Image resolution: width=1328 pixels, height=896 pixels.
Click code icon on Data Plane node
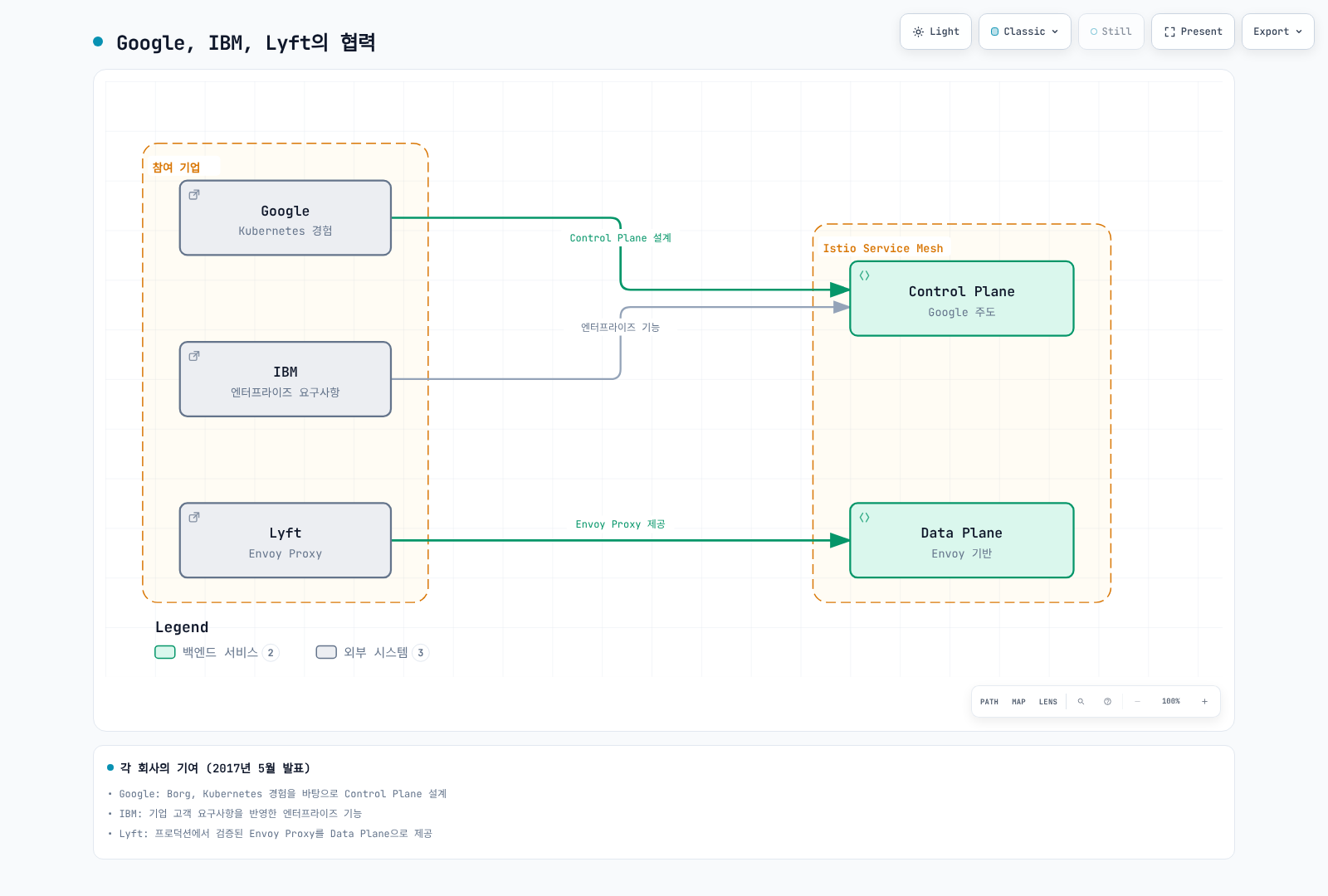864,517
